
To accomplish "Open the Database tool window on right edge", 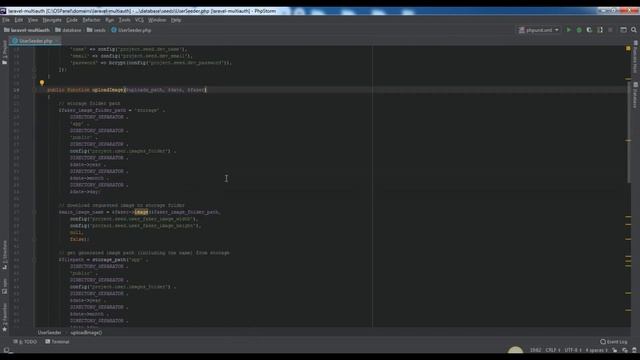I will (x=635, y=95).
